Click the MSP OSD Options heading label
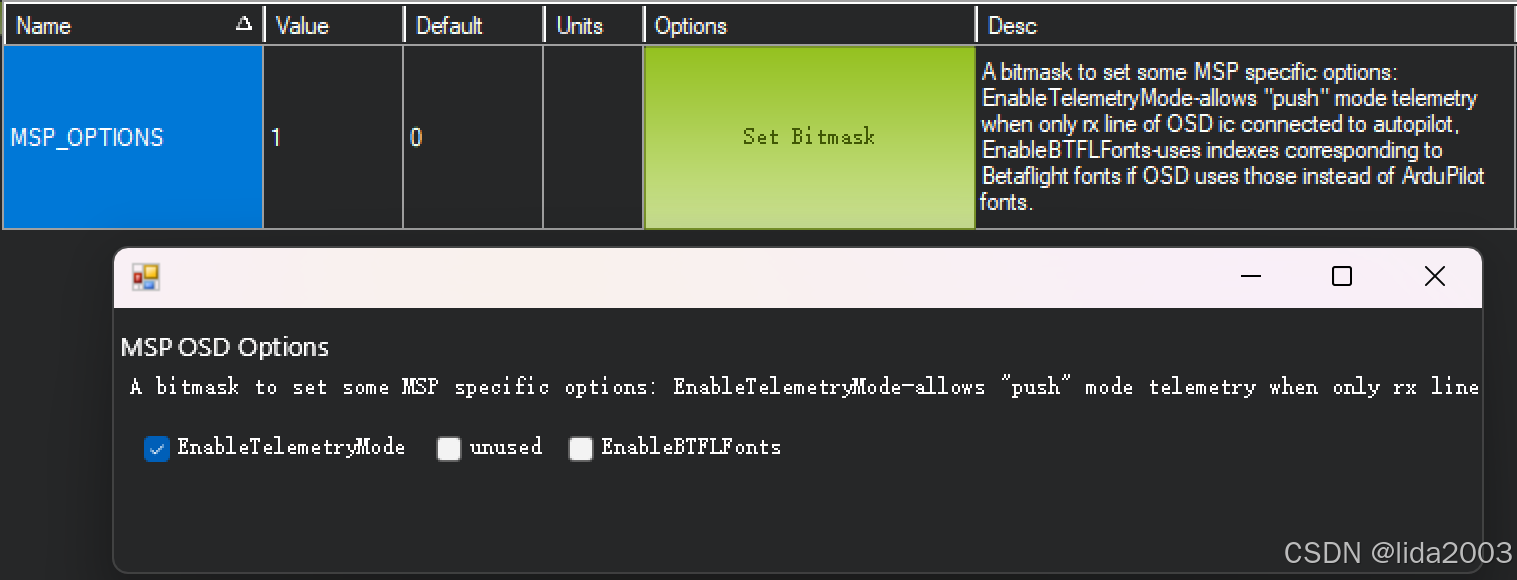The image size is (1517, 580). pos(225,347)
